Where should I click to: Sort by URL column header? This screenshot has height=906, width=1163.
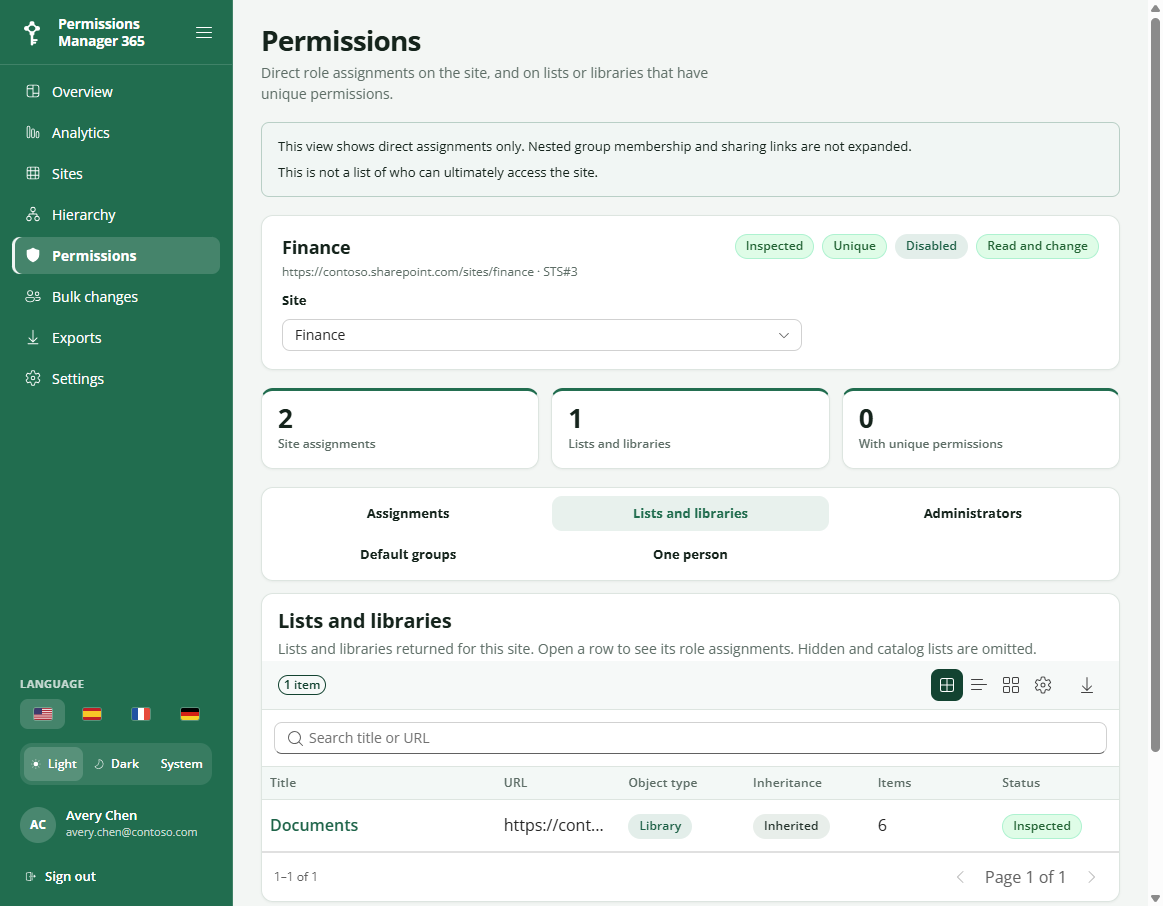point(515,783)
